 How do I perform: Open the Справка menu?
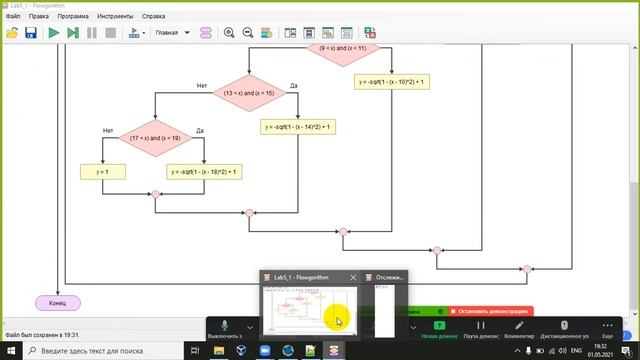click(153, 16)
